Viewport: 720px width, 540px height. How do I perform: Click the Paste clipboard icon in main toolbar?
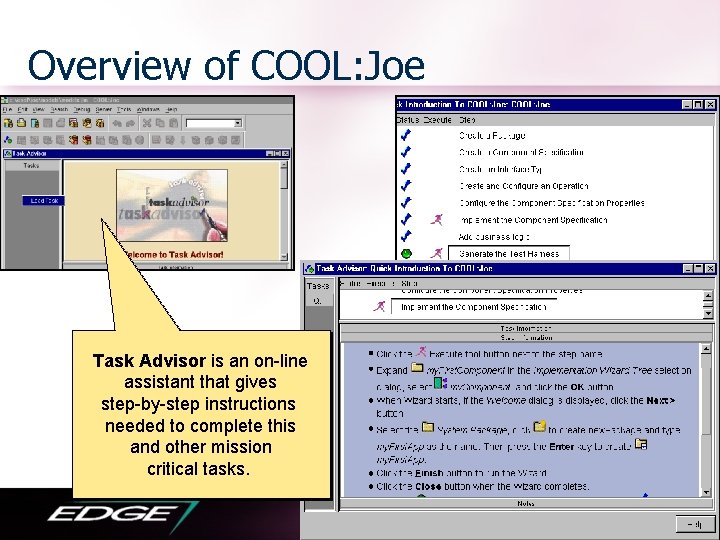click(x=173, y=123)
